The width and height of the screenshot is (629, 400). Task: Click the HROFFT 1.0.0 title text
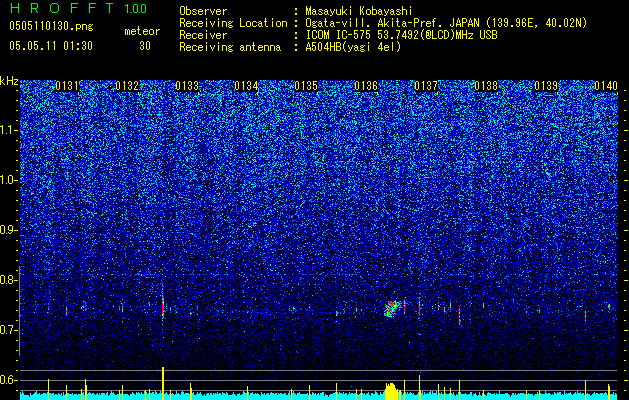(78, 8)
